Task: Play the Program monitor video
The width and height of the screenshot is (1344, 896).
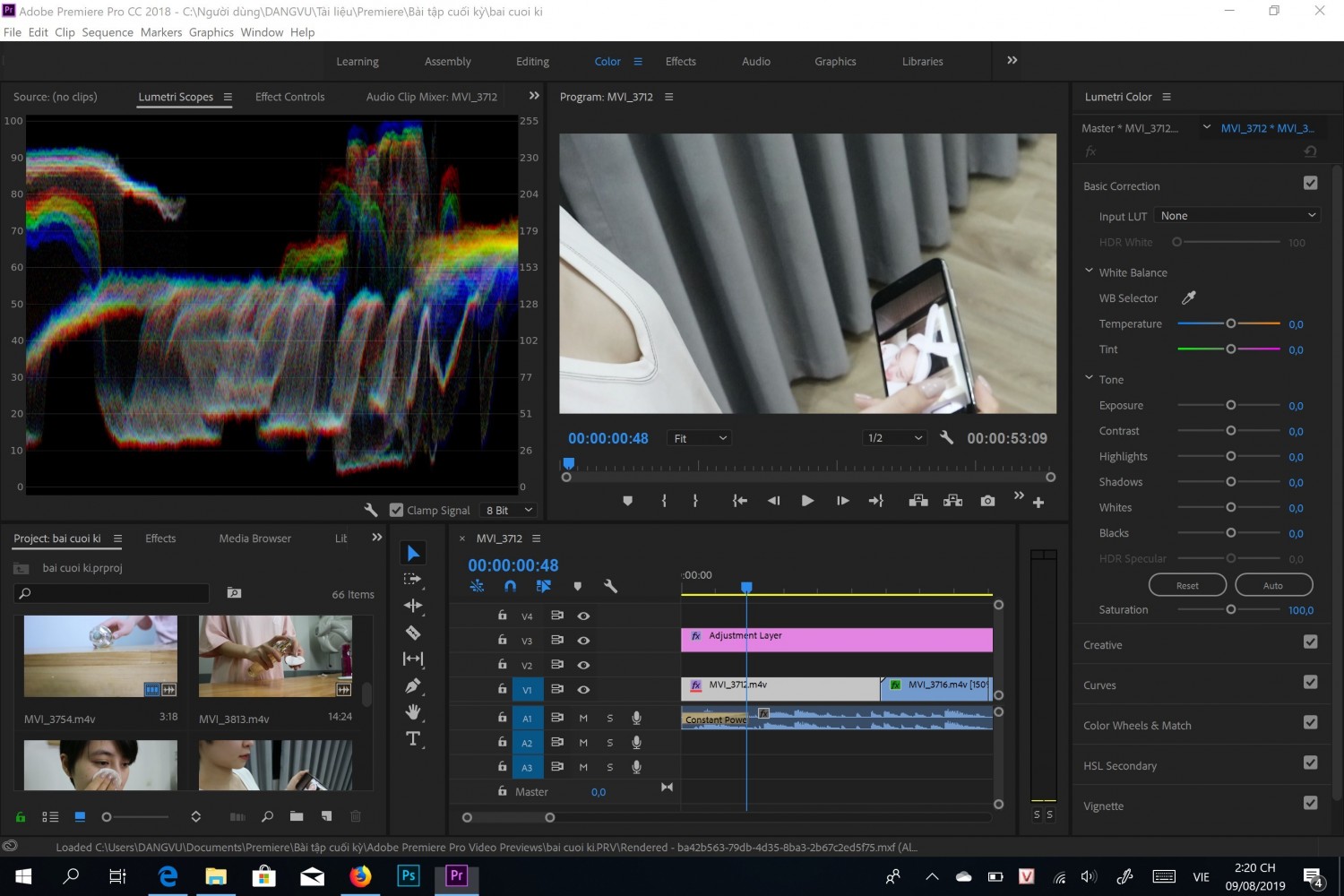Action: point(807,501)
